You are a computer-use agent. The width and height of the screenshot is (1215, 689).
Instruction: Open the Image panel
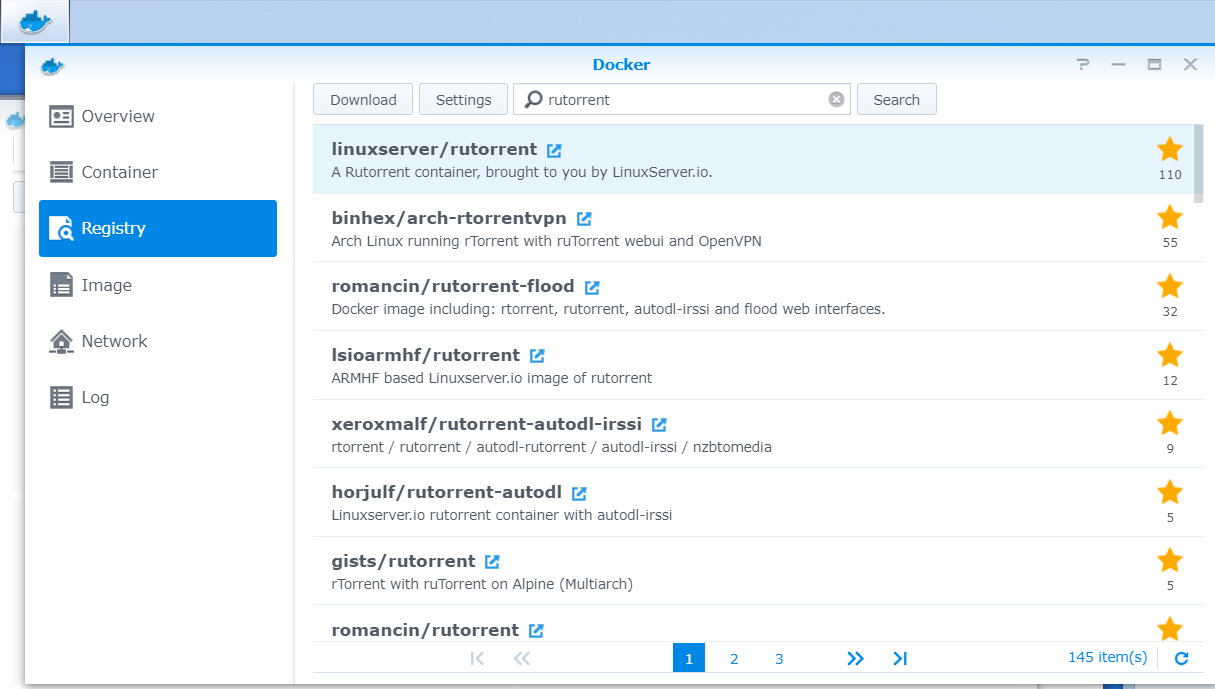click(x=105, y=285)
